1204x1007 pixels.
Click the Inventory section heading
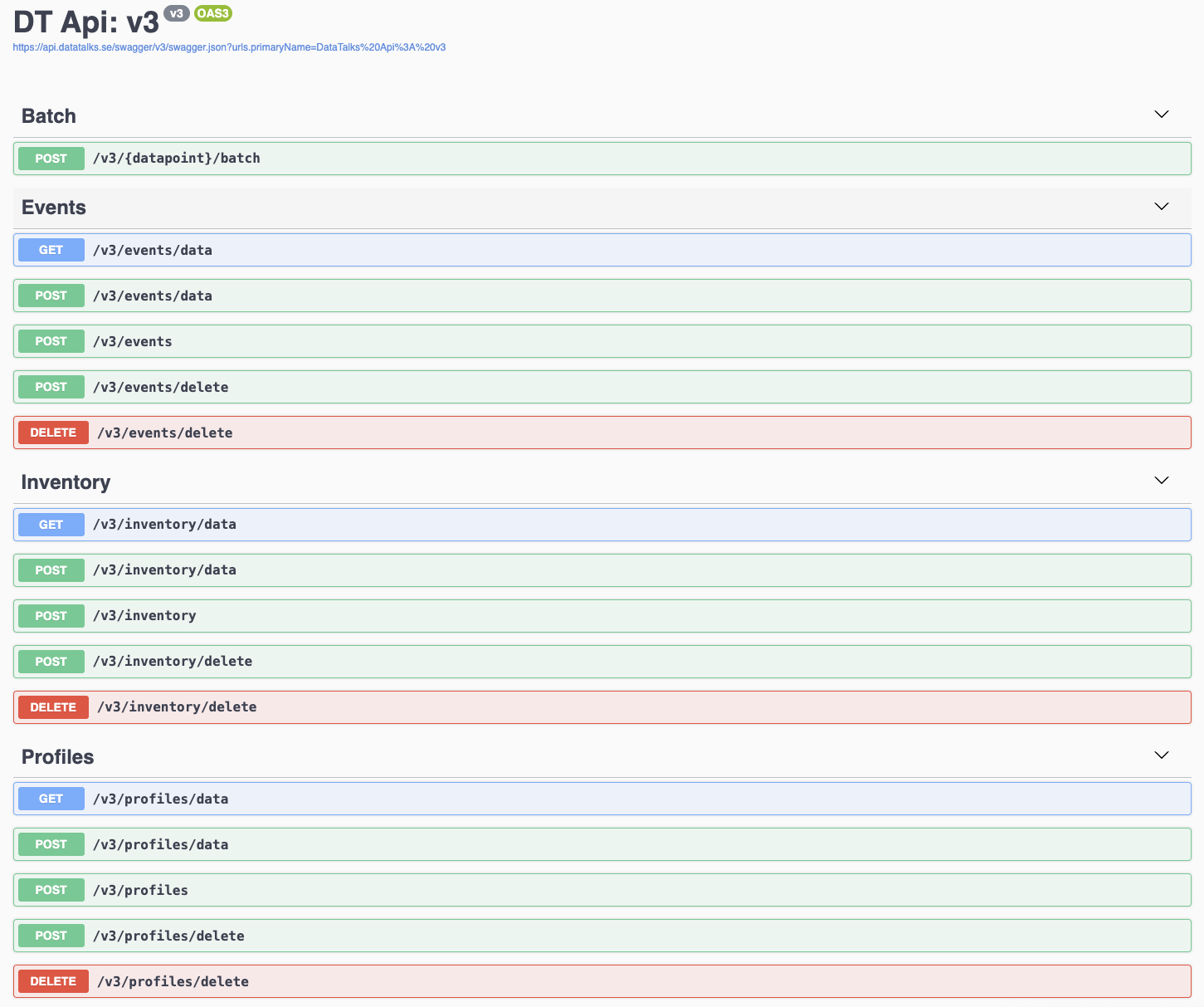pos(66,482)
